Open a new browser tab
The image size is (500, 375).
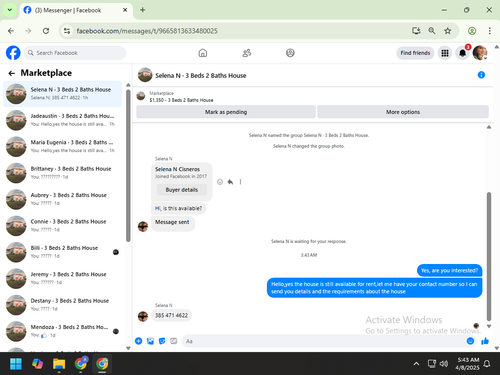pyautogui.click(x=143, y=10)
